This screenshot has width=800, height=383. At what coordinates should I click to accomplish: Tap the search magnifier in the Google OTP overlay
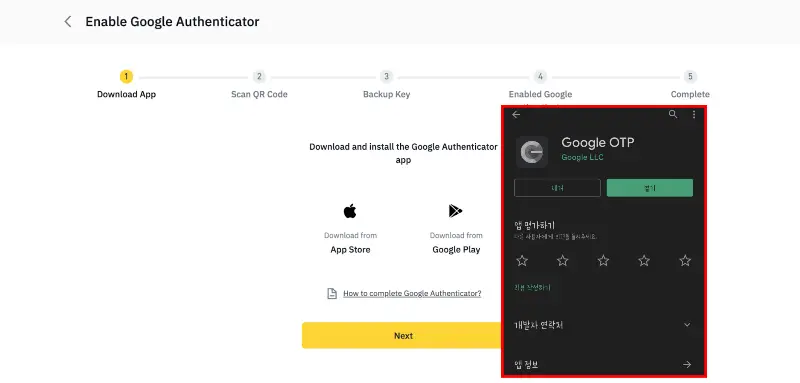point(673,114)
